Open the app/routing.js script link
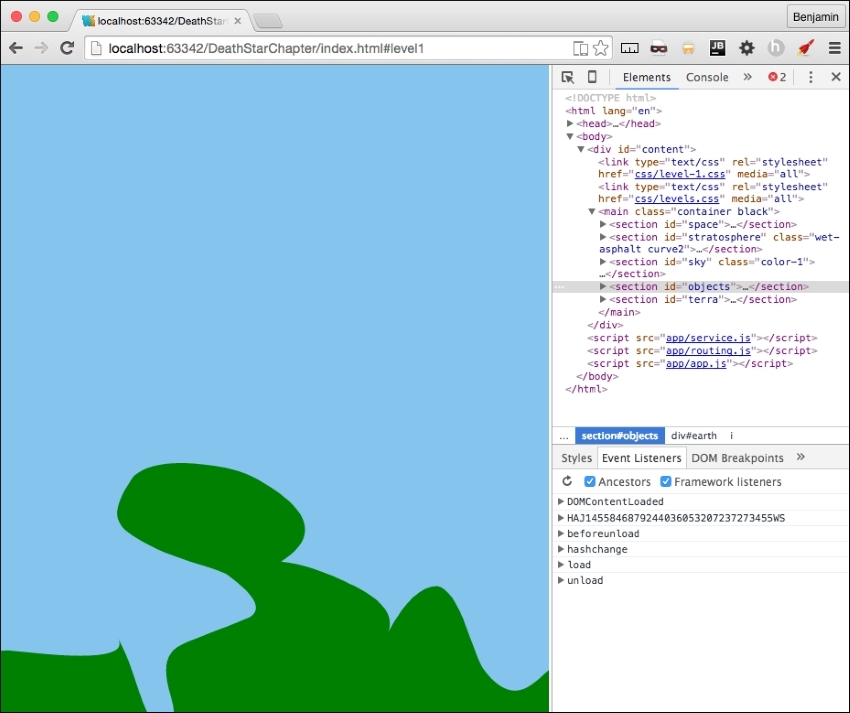 click(709, 350)
